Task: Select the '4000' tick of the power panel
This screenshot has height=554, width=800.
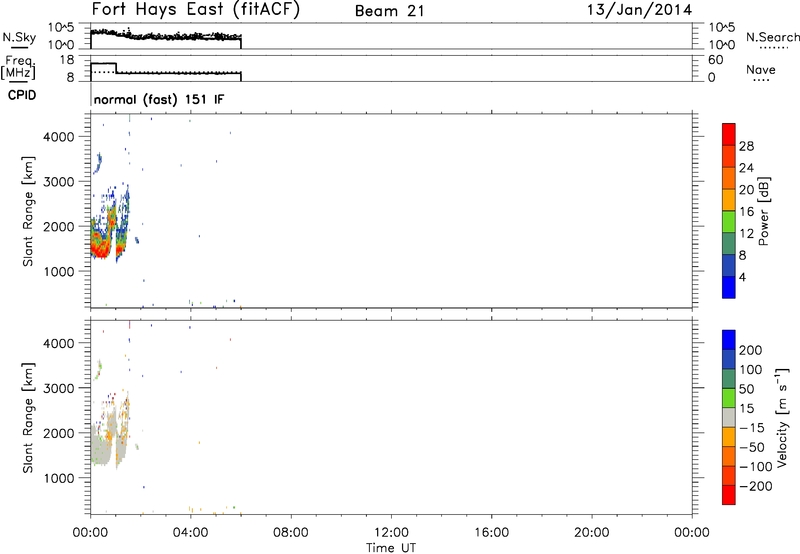Action: pos(58,137)
